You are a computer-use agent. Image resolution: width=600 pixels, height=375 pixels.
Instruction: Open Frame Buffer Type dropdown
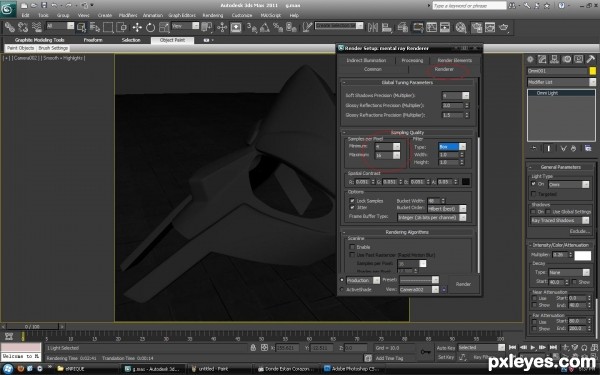click(x=462, y=217)
